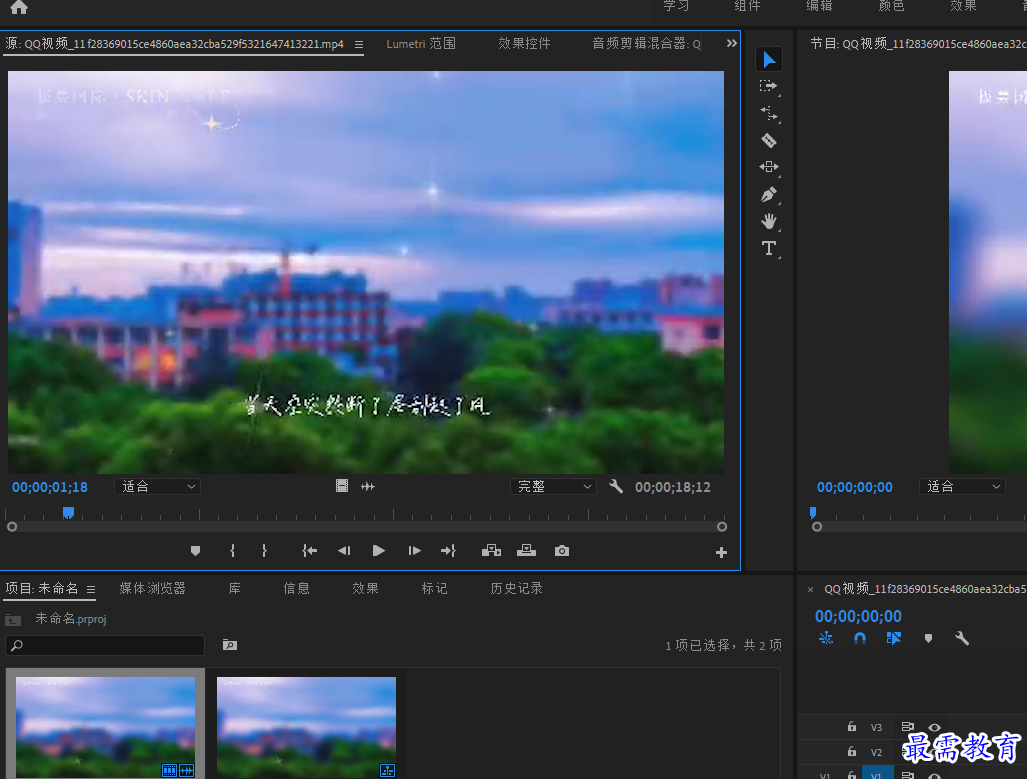Image resolution: width=1027 pixels, height=779 pixels.
Task: Open the 库 tab
Action: (x=234, y=588)
